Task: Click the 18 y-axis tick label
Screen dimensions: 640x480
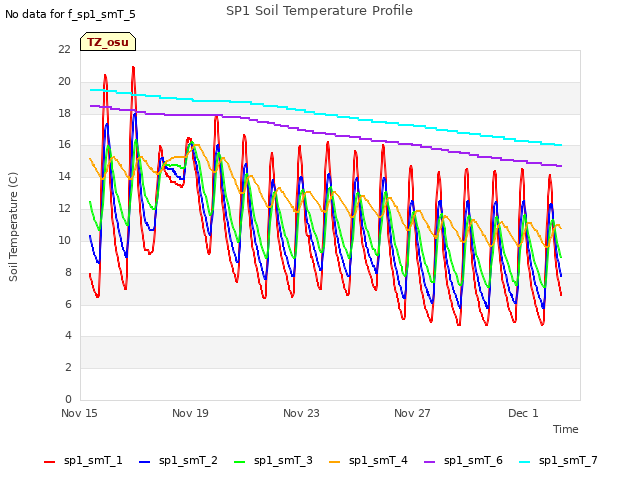Action: [64, 113]
